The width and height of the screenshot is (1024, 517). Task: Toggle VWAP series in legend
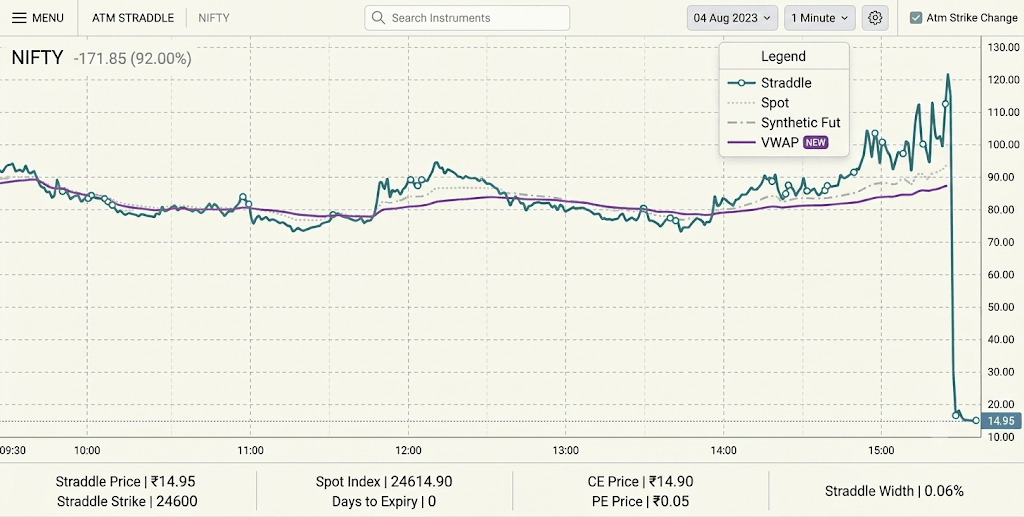pos(763,142)
